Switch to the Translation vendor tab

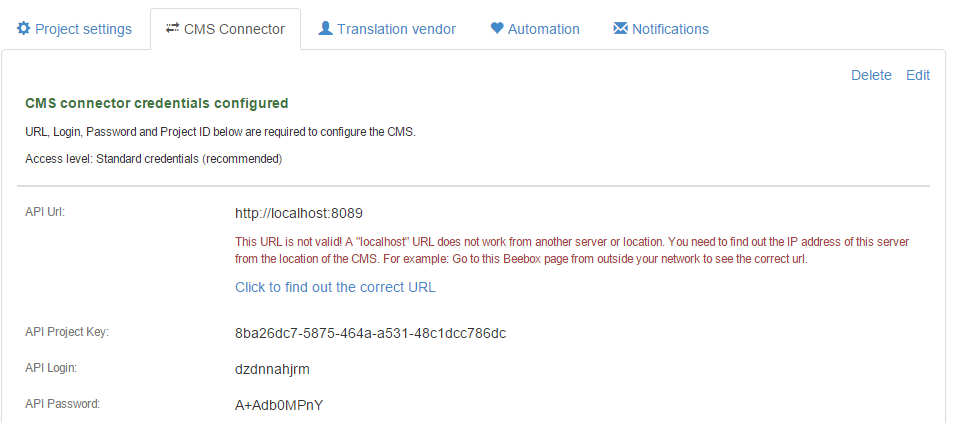[396, 29]
